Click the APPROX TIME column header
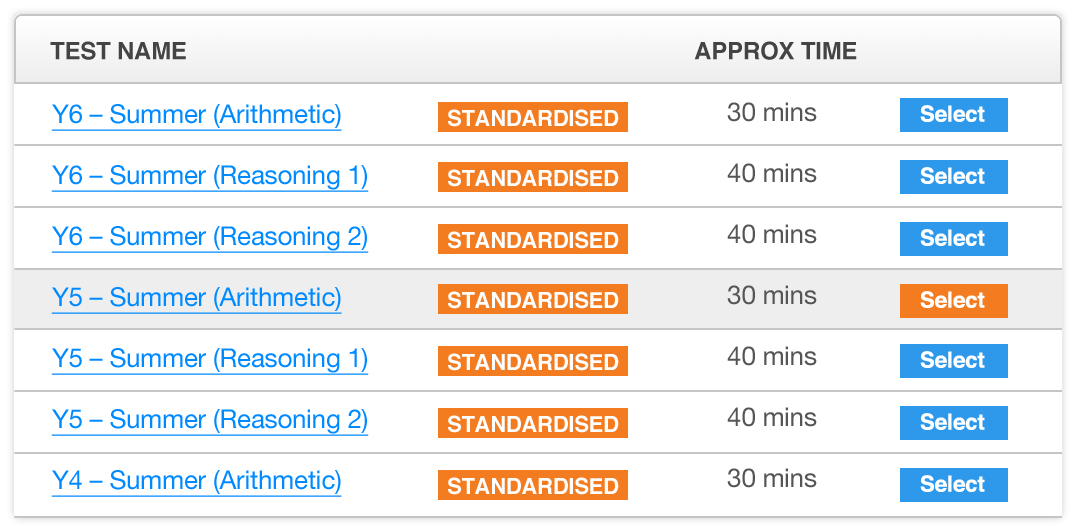The height and width of the screenshot is (532, 1076). [775, 51]
